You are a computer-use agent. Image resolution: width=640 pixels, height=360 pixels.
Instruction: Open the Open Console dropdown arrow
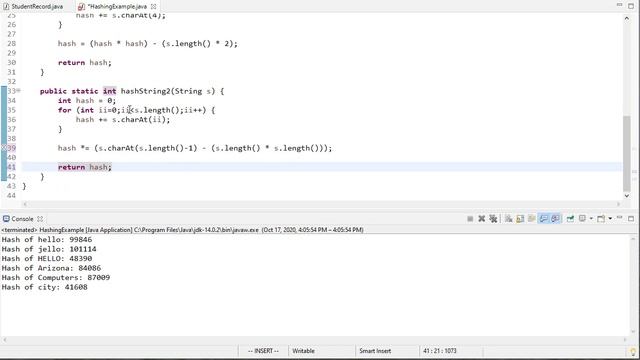[x=610, y=218]
